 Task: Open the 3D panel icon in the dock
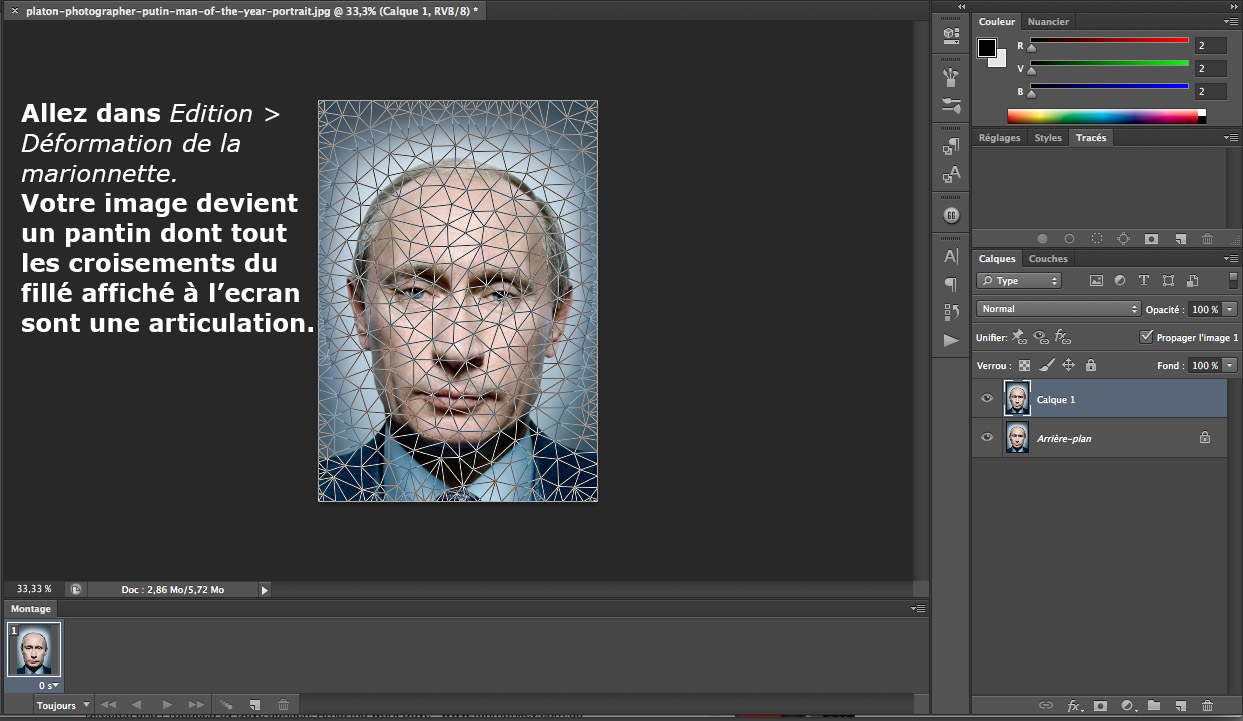(x=951, y=34)
